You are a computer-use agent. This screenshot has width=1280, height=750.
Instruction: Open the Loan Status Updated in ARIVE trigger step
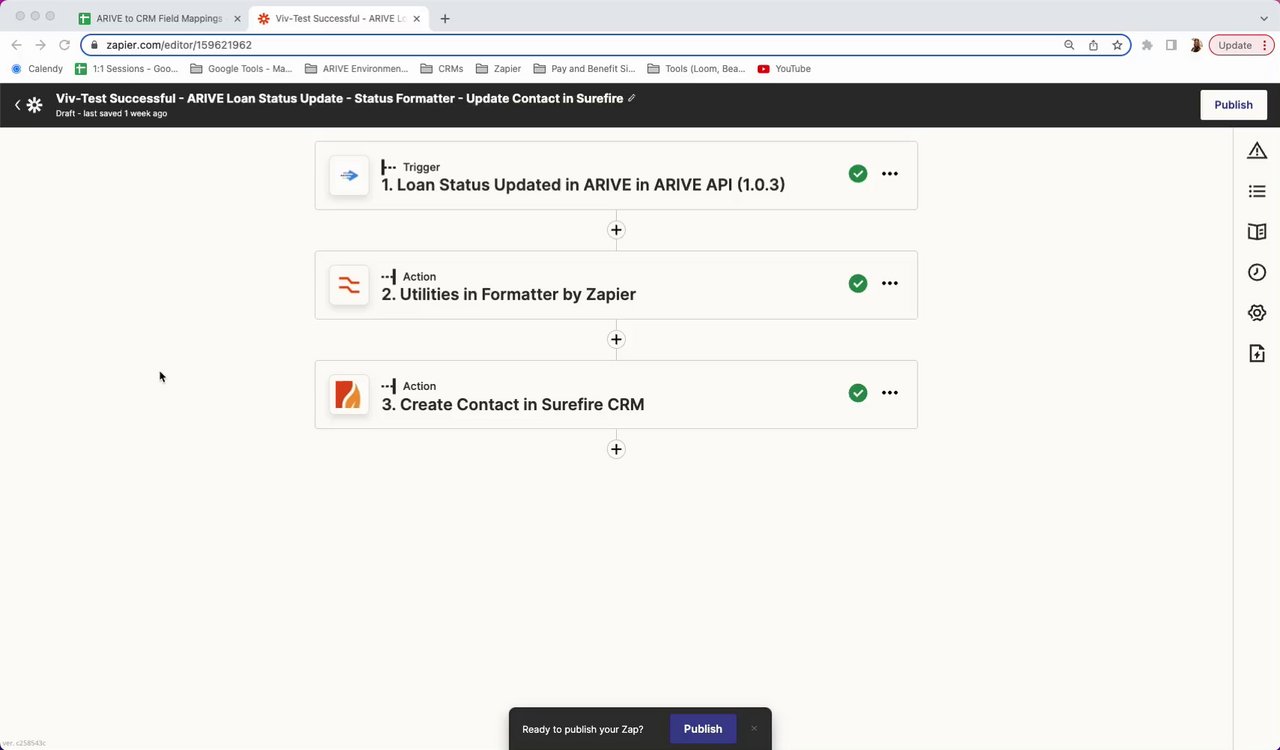click(x=616, y=175)
